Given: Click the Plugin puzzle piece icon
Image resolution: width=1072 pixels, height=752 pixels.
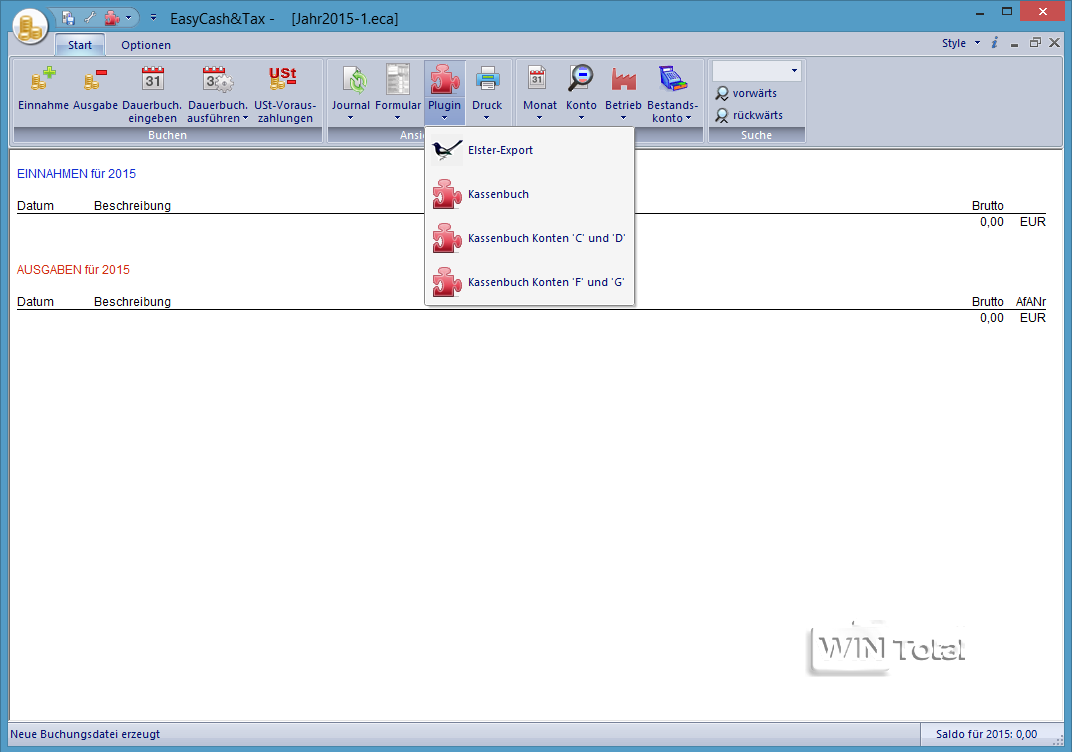Looking at the screenshot, I should coord(444,79).
